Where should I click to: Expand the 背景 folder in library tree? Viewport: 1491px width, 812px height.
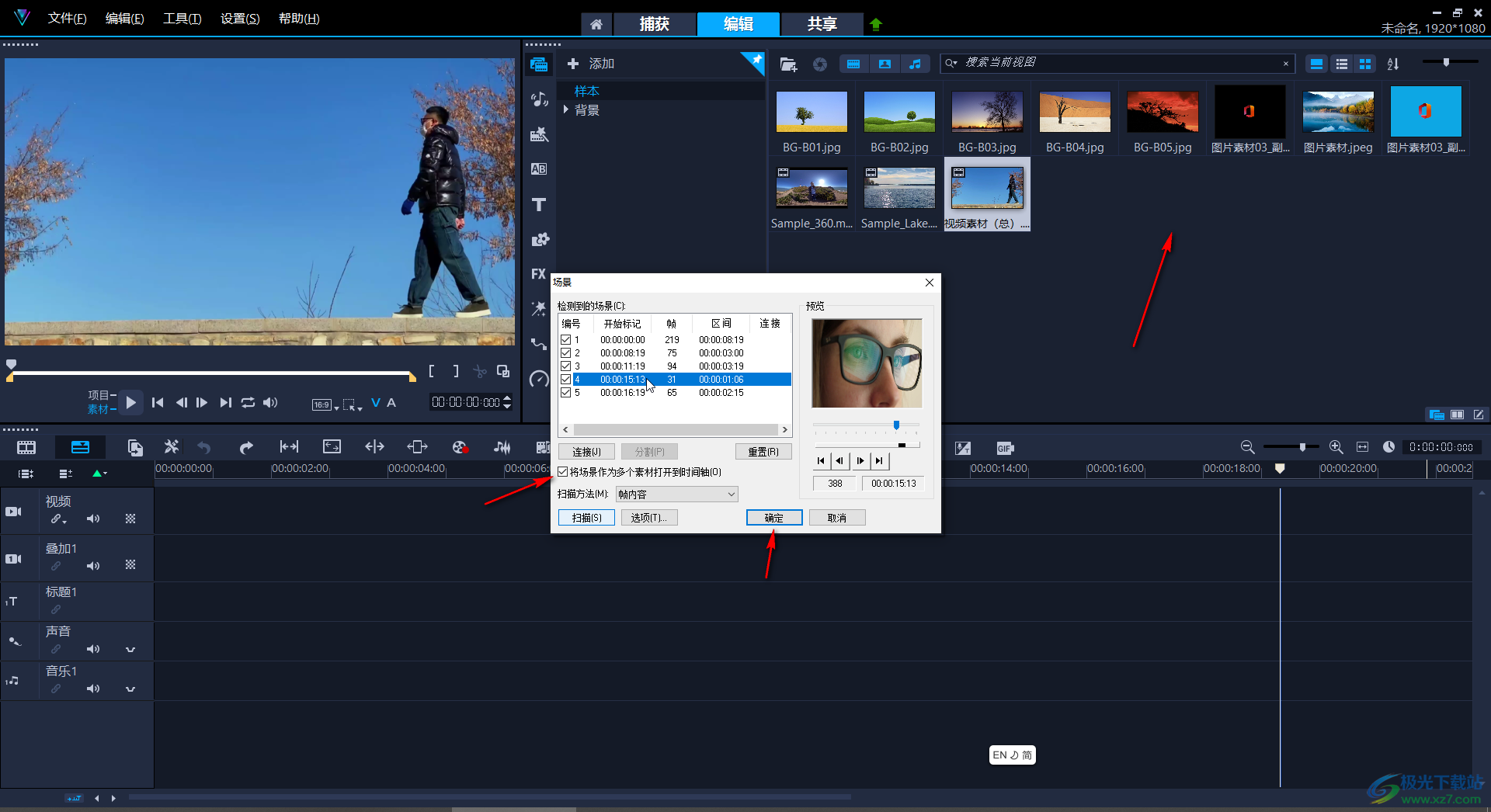tap(566, 110)
